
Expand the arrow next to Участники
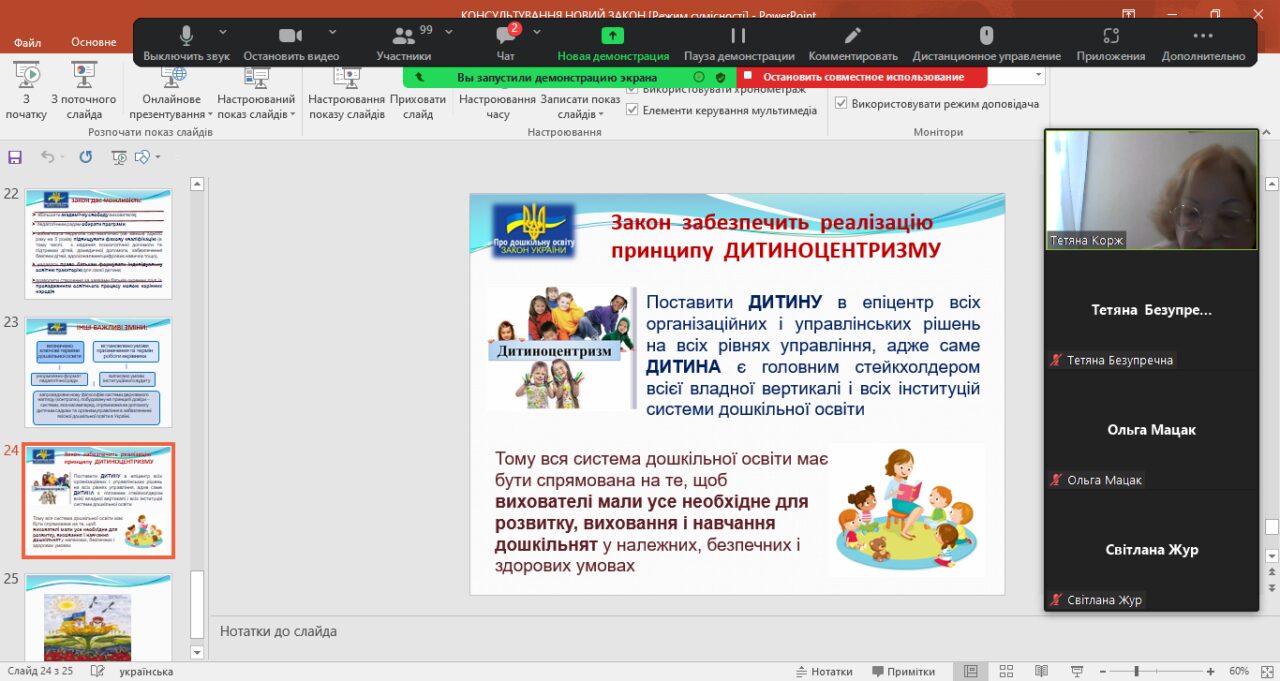coord(449,32)
